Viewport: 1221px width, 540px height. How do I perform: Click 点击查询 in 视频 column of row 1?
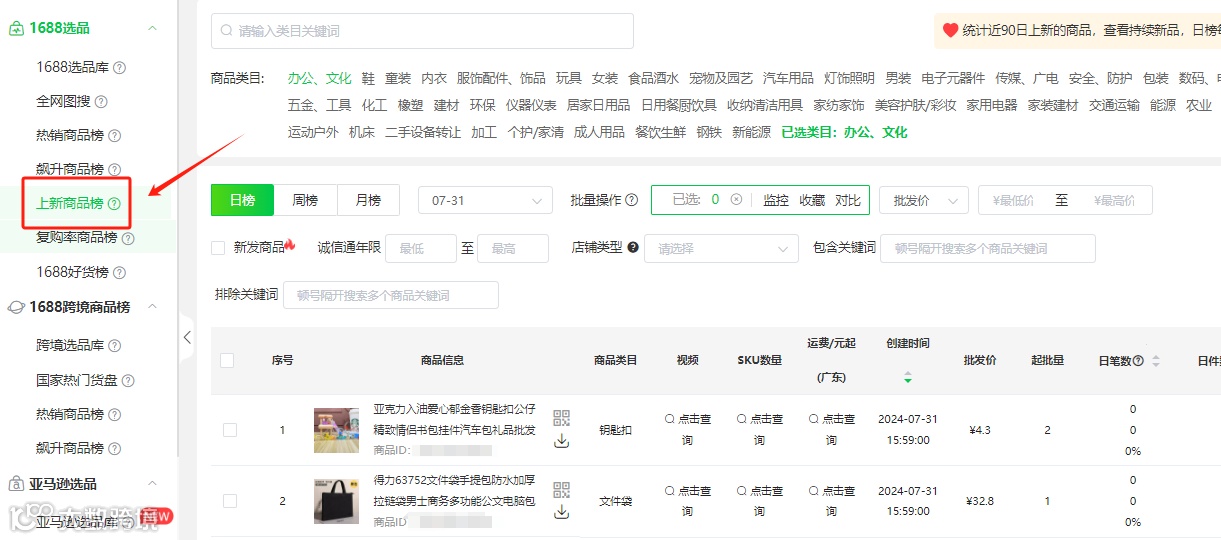tap(688, 430)
